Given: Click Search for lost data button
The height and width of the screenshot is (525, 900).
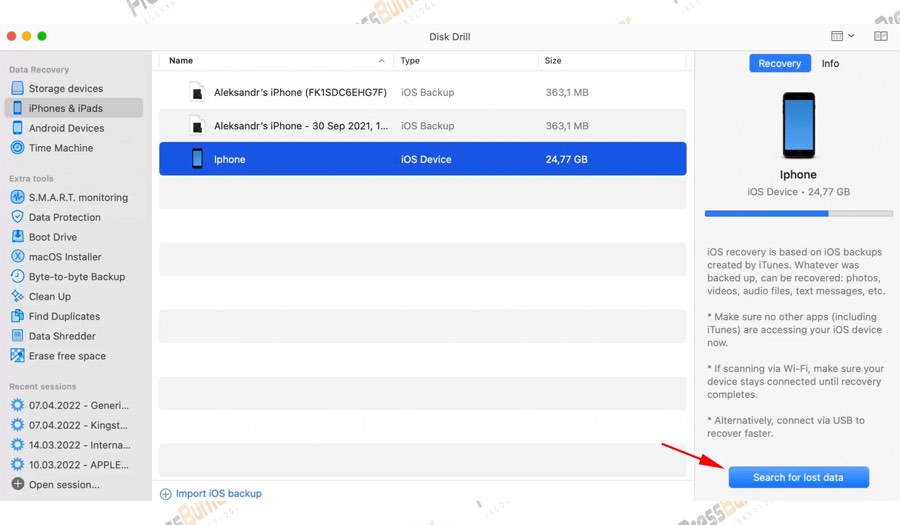Looking at the screenshot, I should (x=797, y=477).
